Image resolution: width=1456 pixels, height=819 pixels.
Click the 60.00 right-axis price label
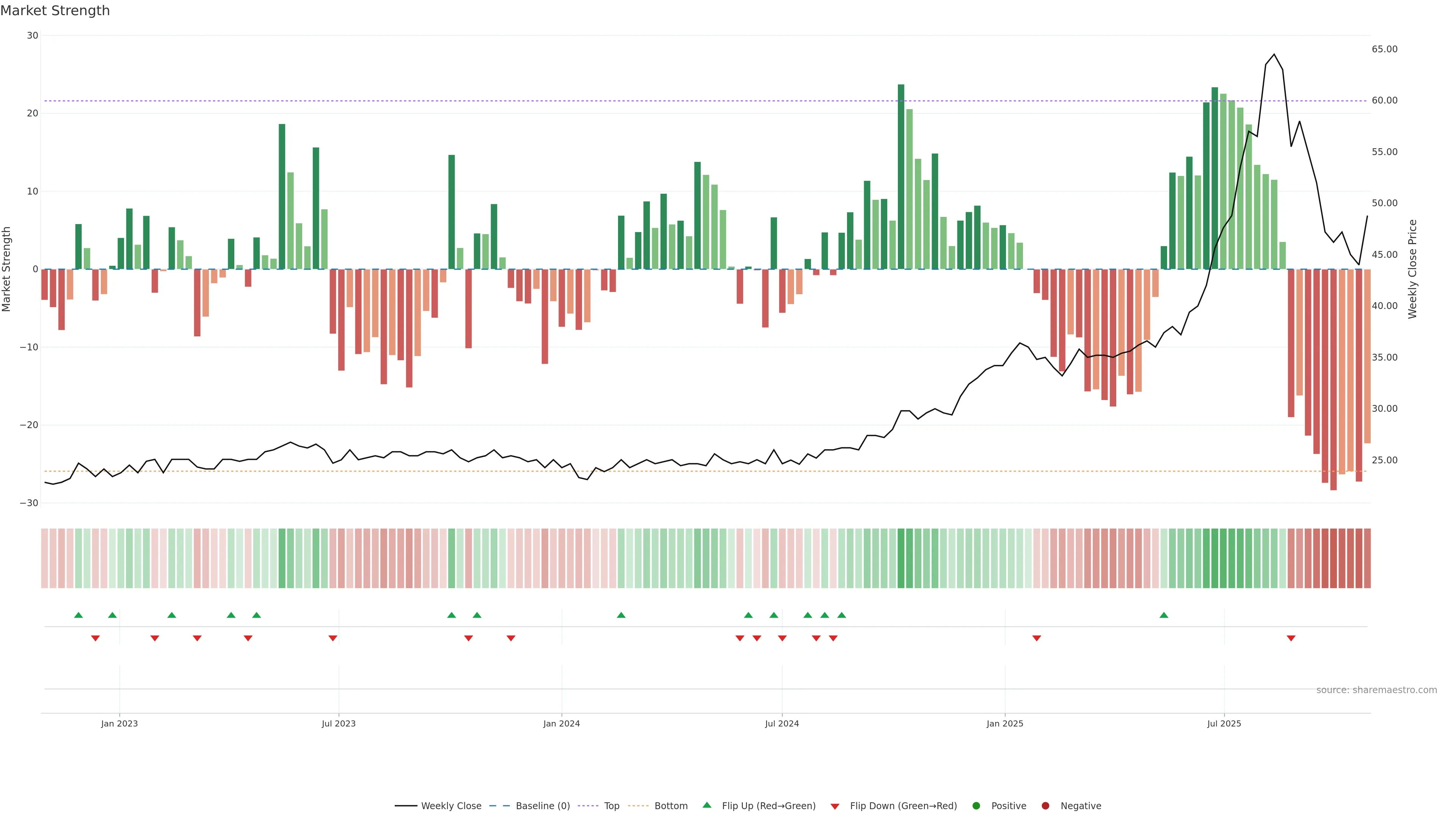[x=1384, y=100]
